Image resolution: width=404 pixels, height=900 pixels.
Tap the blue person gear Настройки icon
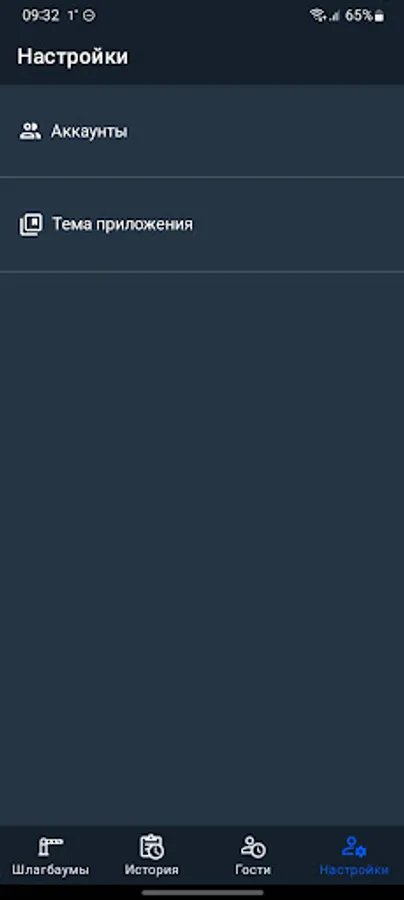[354, 846]
